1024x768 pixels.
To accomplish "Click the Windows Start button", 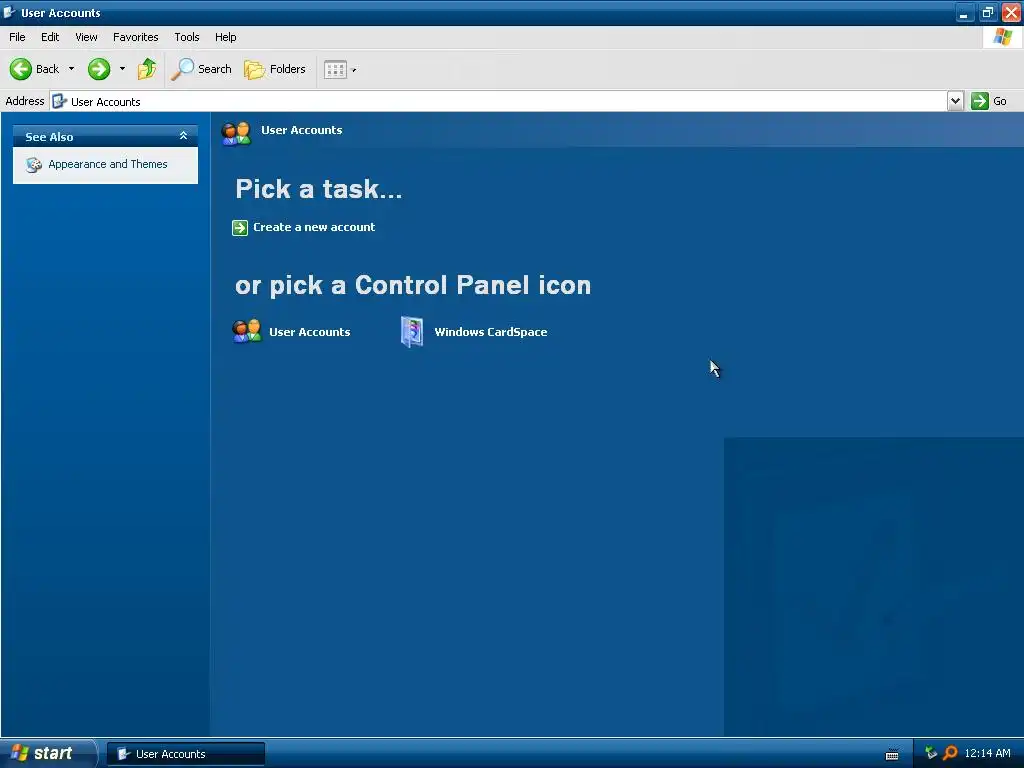I will click(x=48, y=753).
